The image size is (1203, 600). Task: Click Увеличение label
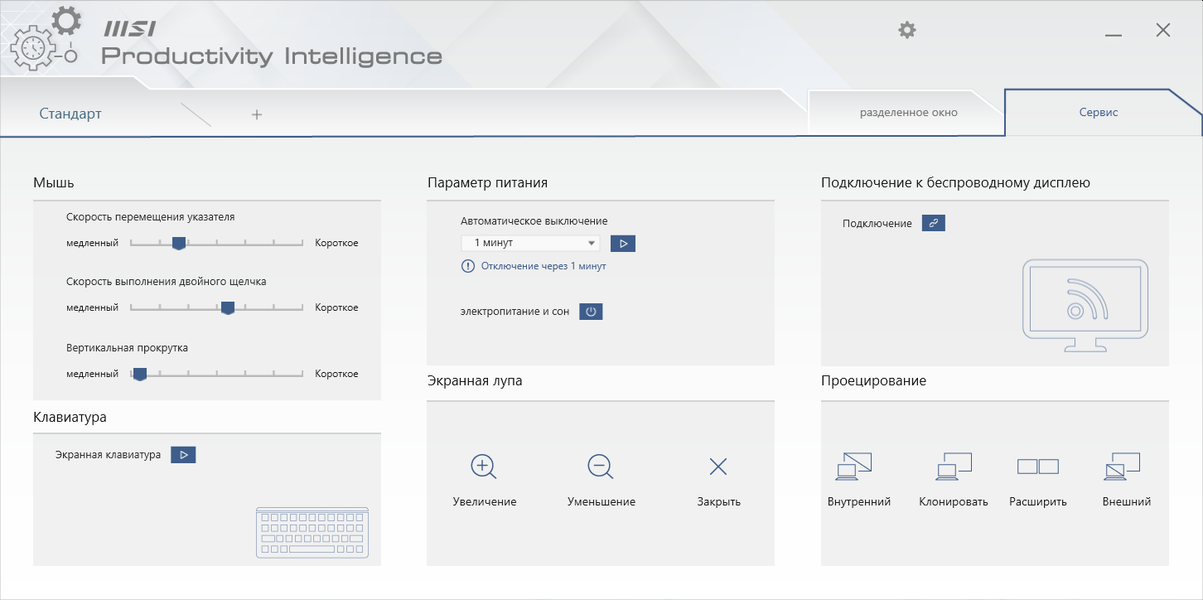(x=484, y=502)
